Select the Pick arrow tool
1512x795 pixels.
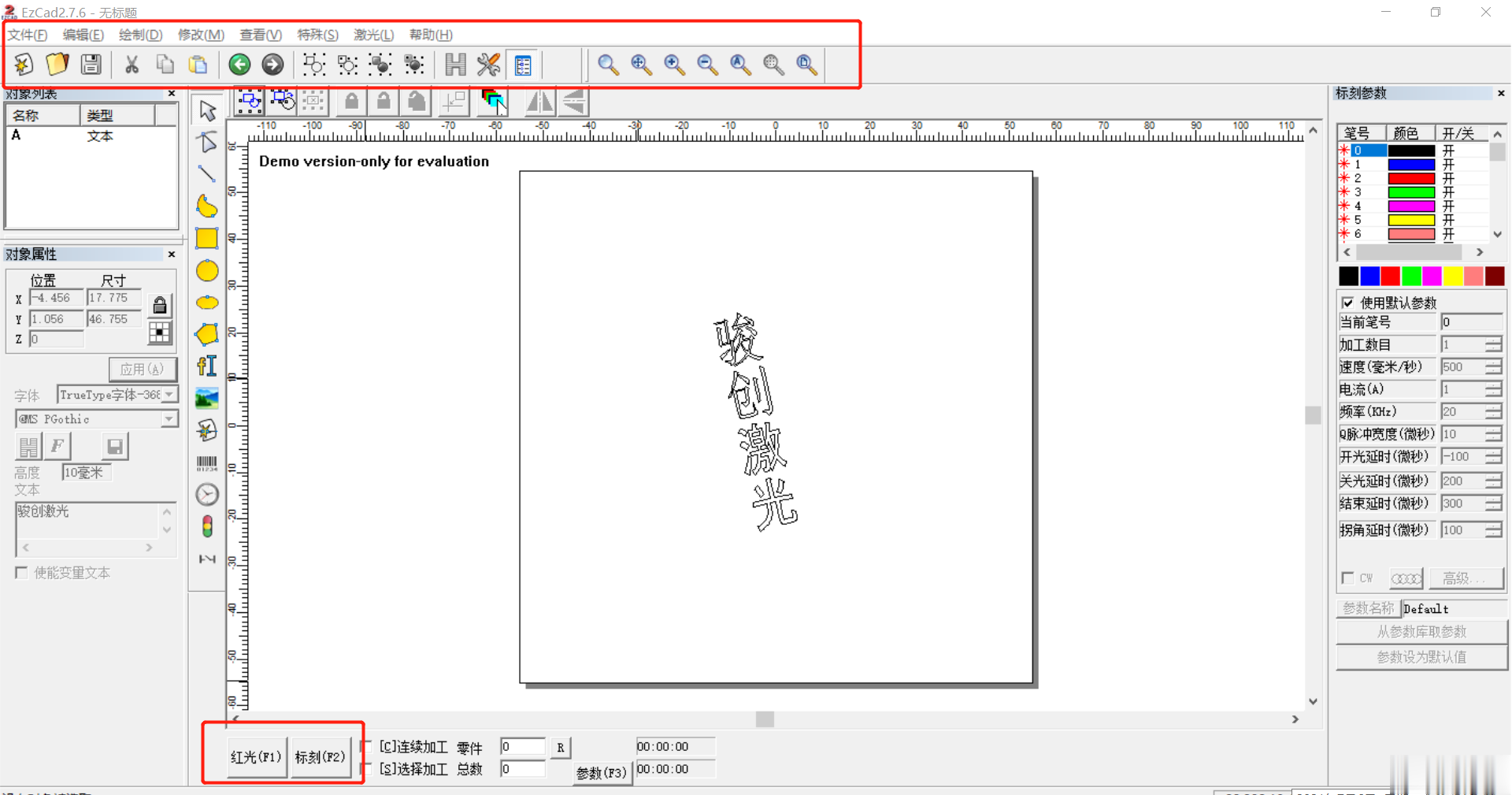click(207, 110)
